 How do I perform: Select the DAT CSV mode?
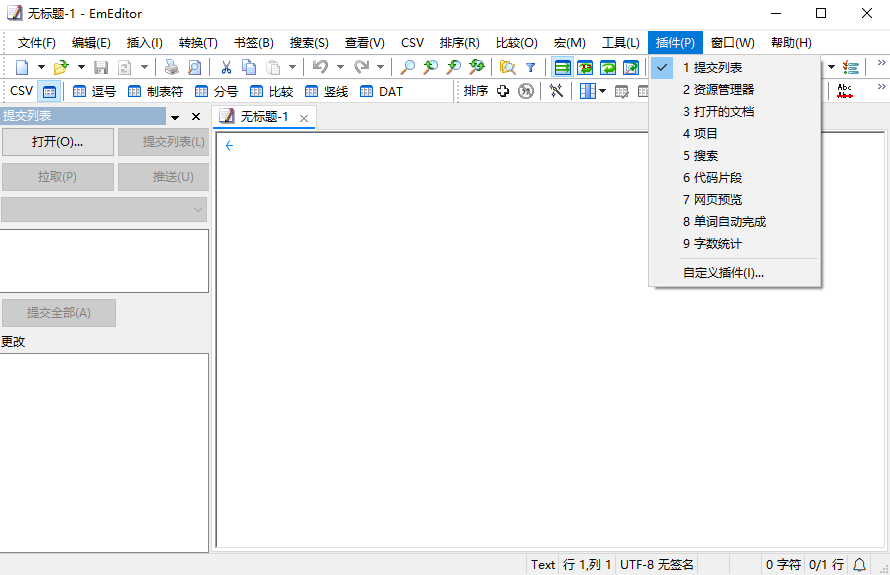[x=381, y=91]
